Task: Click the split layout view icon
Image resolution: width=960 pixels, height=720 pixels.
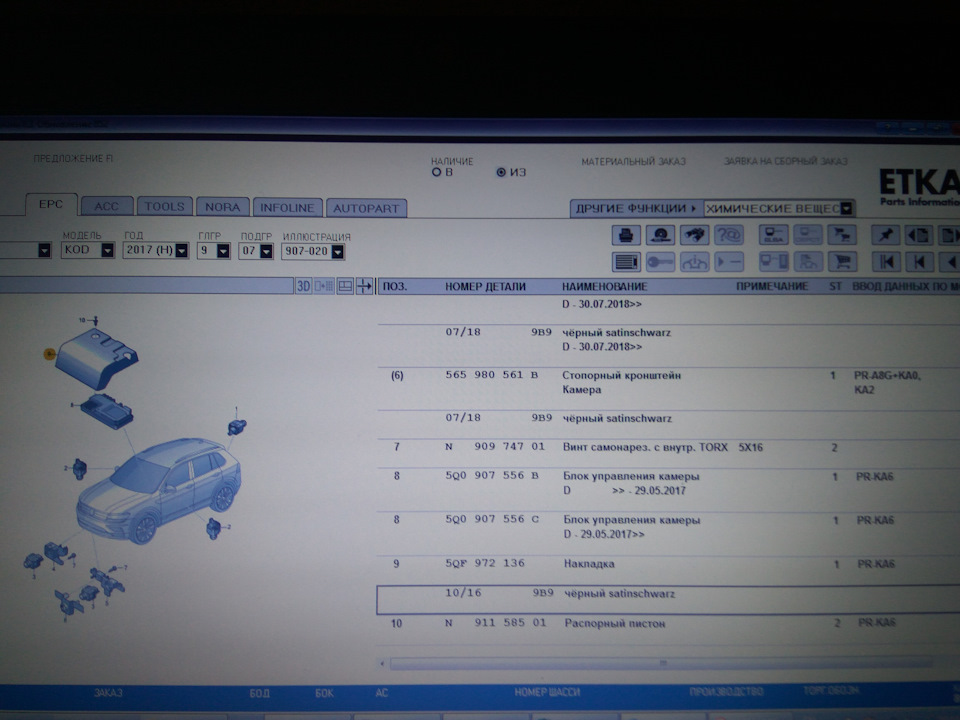Action: [x=345, y=286]
